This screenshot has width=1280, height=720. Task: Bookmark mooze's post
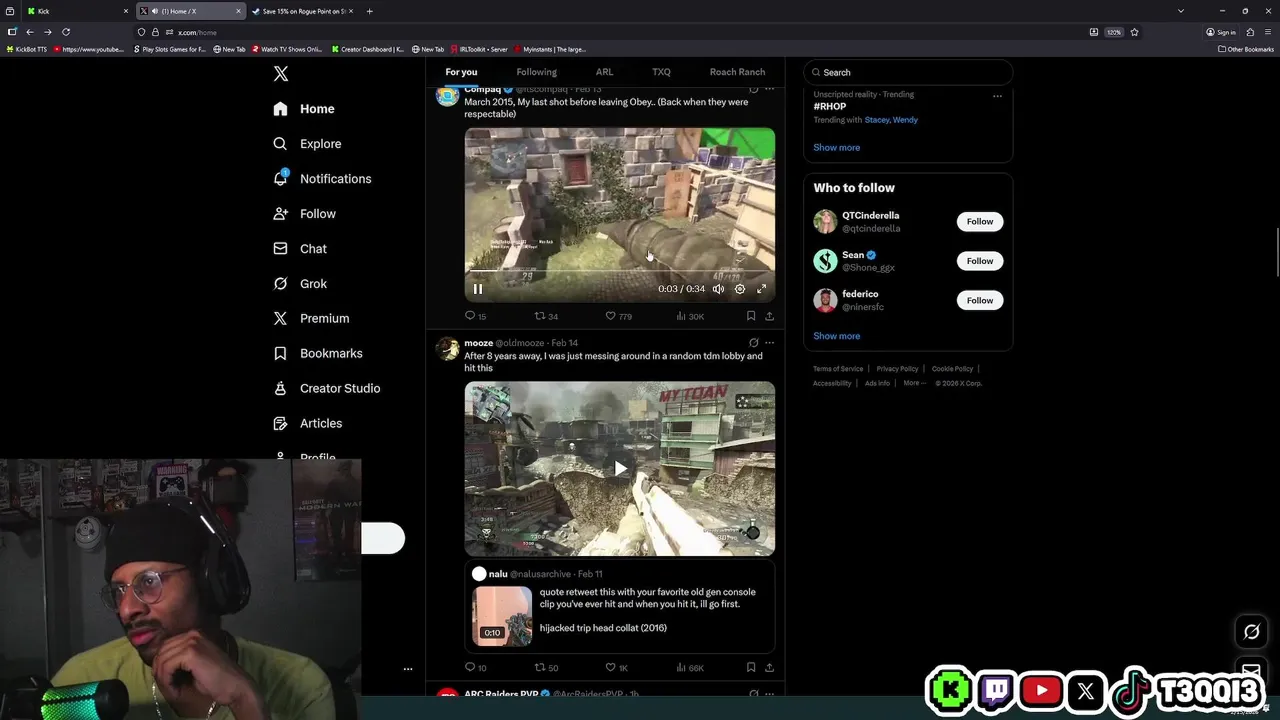pyautogui.click(x=751, y=668)
